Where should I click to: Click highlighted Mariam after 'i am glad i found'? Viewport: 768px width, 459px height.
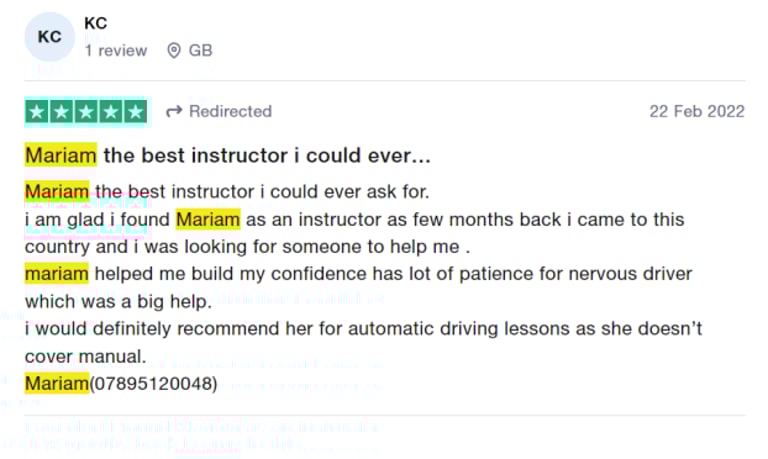point(208,219)
